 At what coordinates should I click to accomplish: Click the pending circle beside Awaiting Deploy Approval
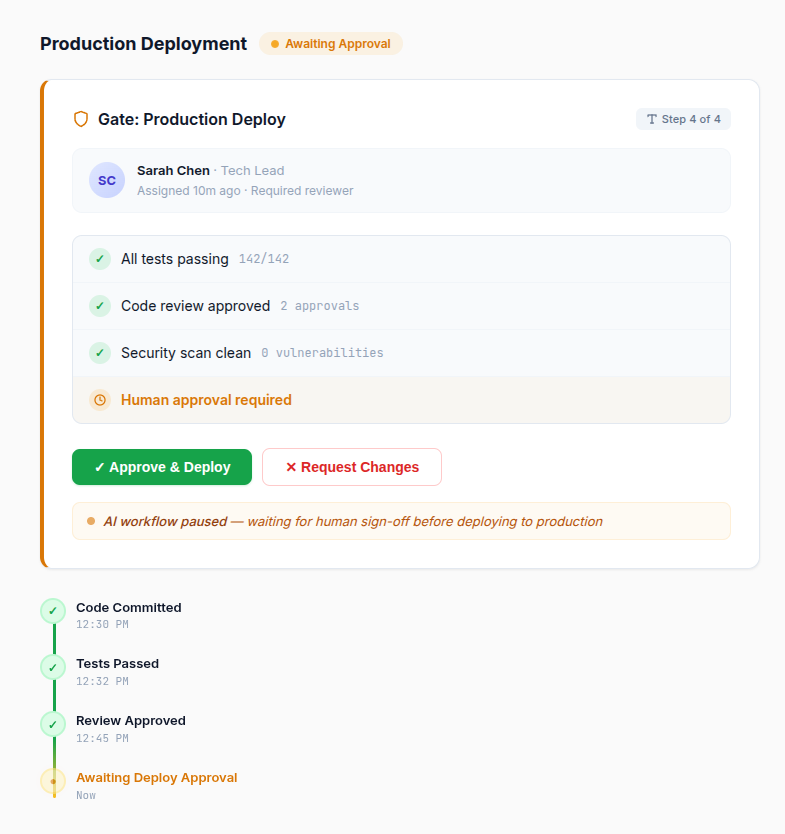(x=52, y=780)
